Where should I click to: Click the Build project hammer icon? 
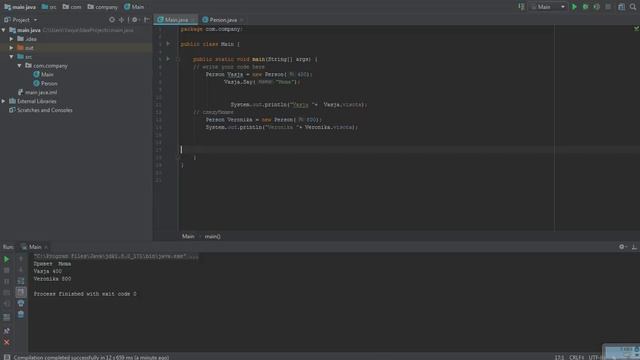pos(521,7)
